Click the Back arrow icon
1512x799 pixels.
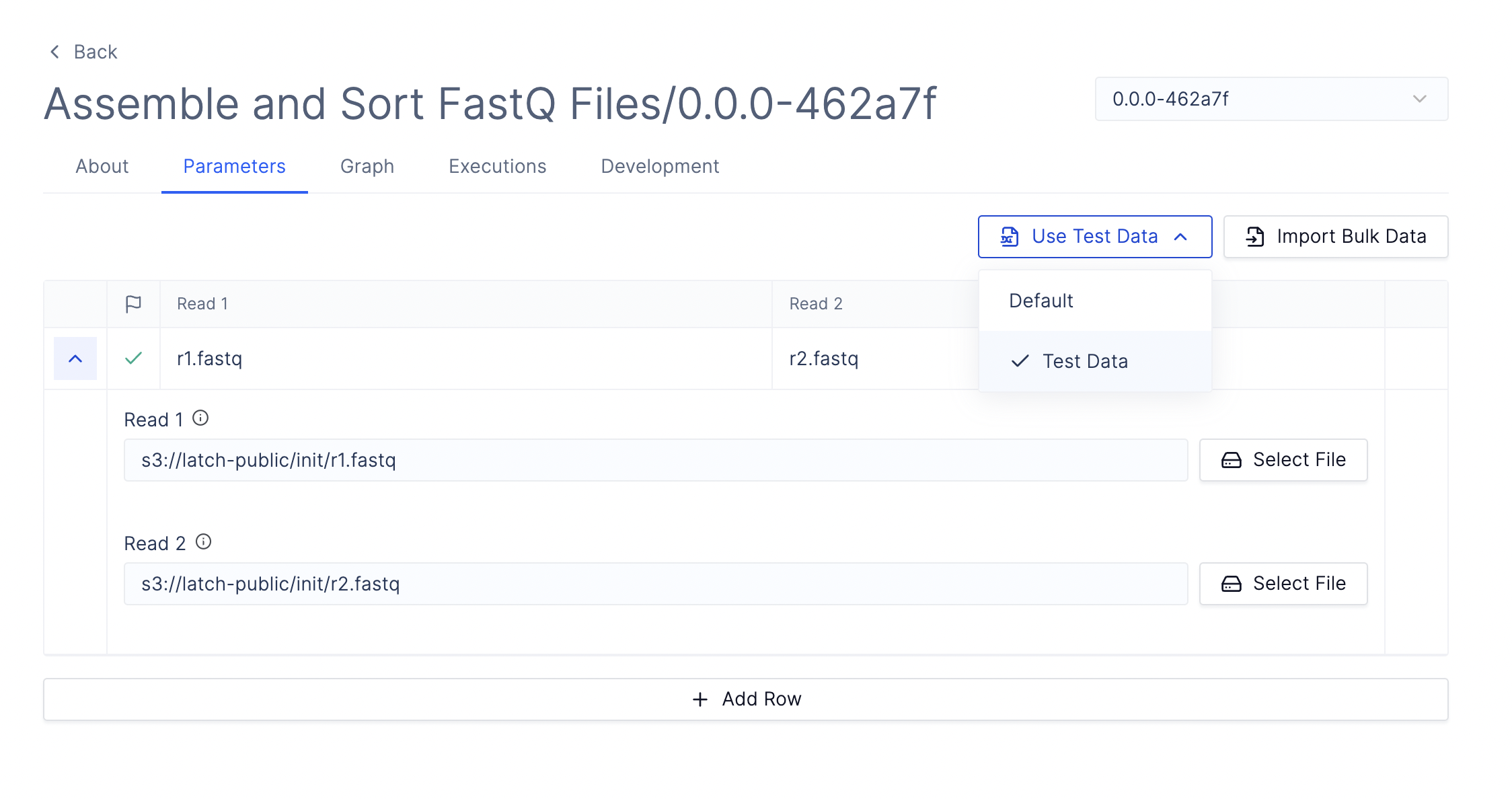click(55, 52)
